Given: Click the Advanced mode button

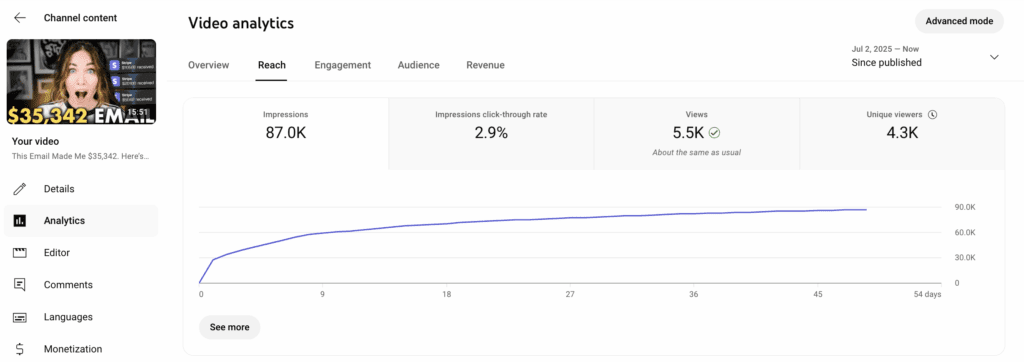Looking at the screenshot, I should (x=959, y=21).
